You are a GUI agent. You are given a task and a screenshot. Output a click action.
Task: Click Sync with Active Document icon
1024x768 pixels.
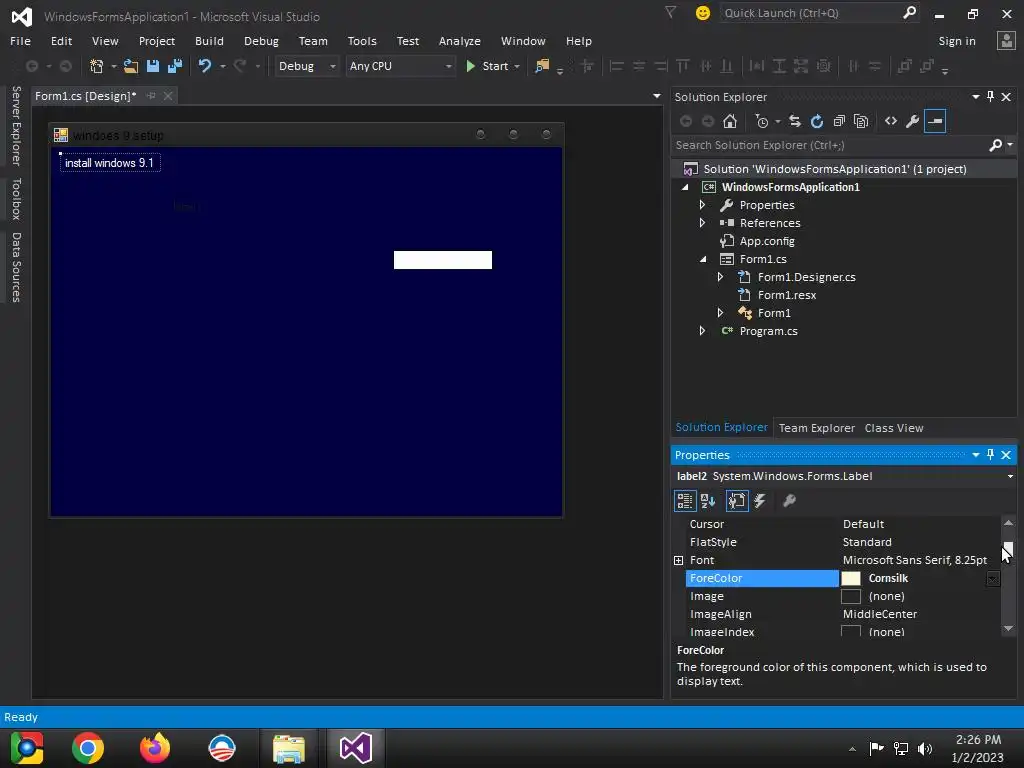coord(795,121)
